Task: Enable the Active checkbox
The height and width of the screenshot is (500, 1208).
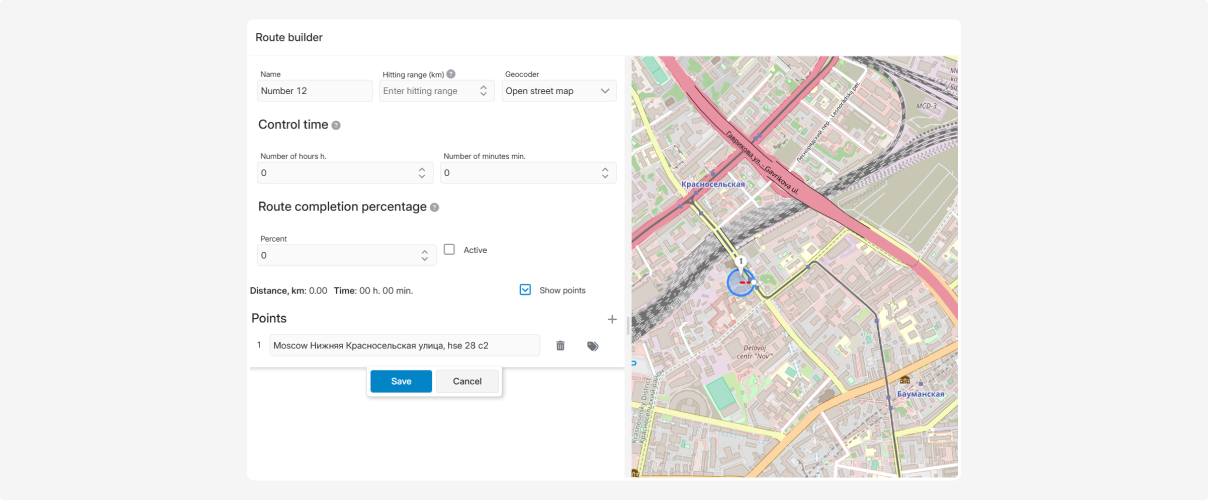Action: (x=449, y=250)
